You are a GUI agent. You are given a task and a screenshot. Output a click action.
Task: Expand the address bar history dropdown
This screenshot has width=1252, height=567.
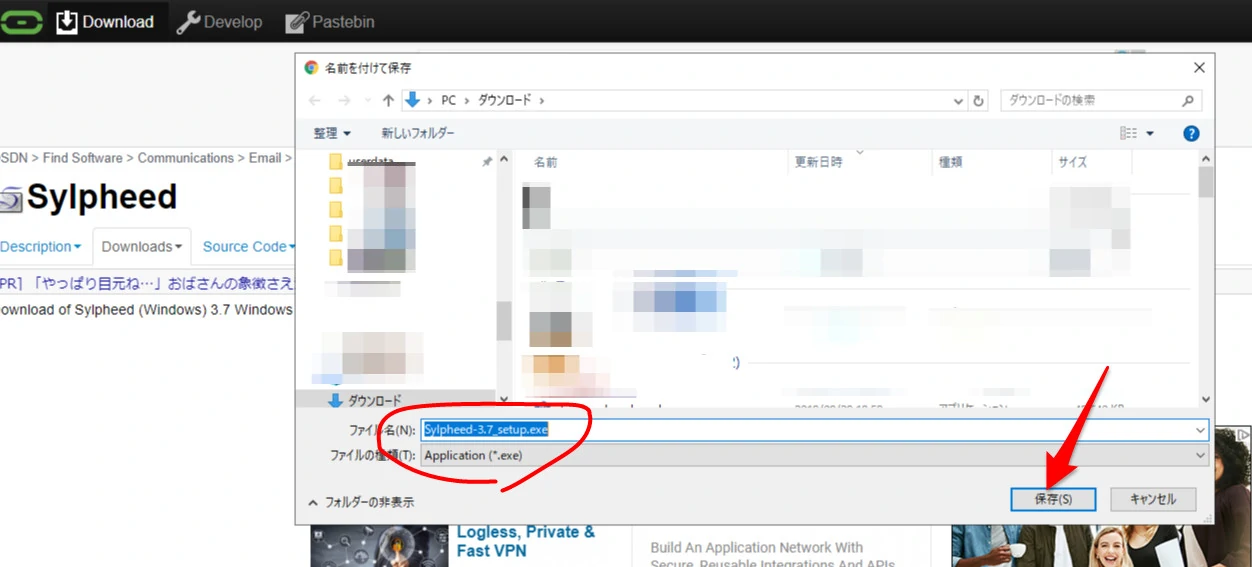958,101
